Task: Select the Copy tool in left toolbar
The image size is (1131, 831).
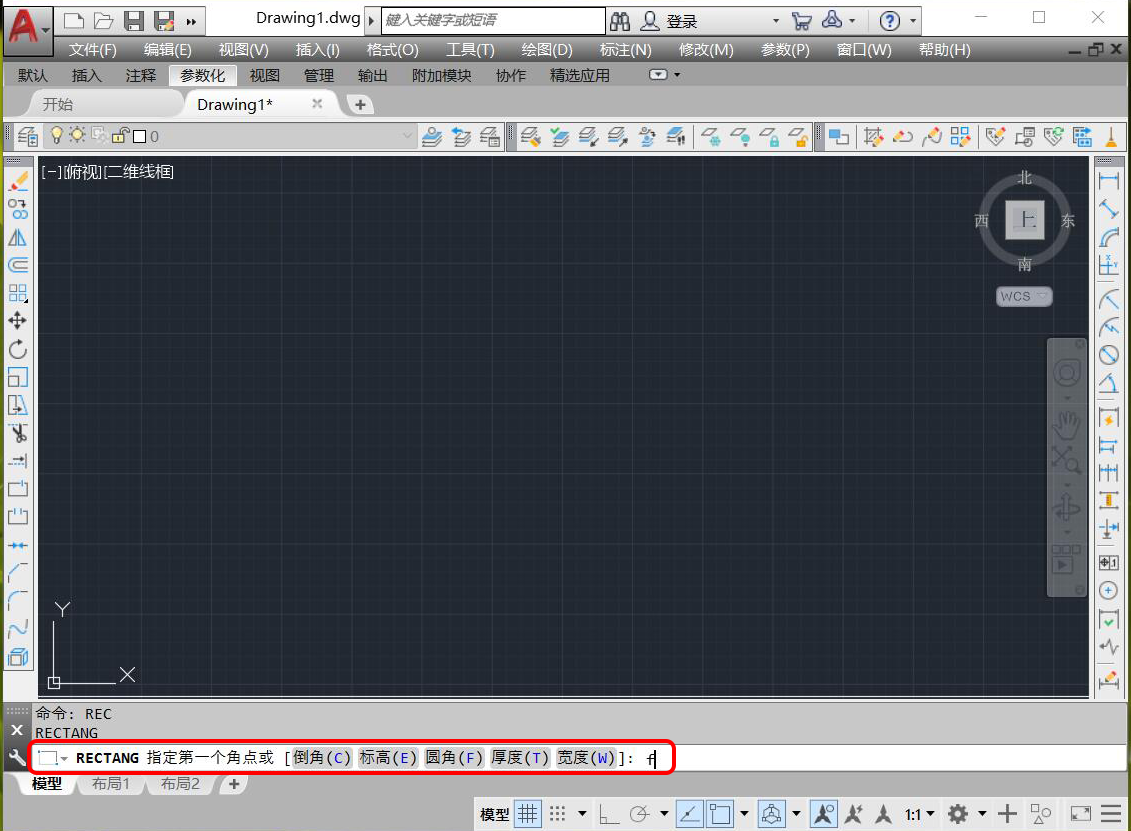Action: (18, 209)
